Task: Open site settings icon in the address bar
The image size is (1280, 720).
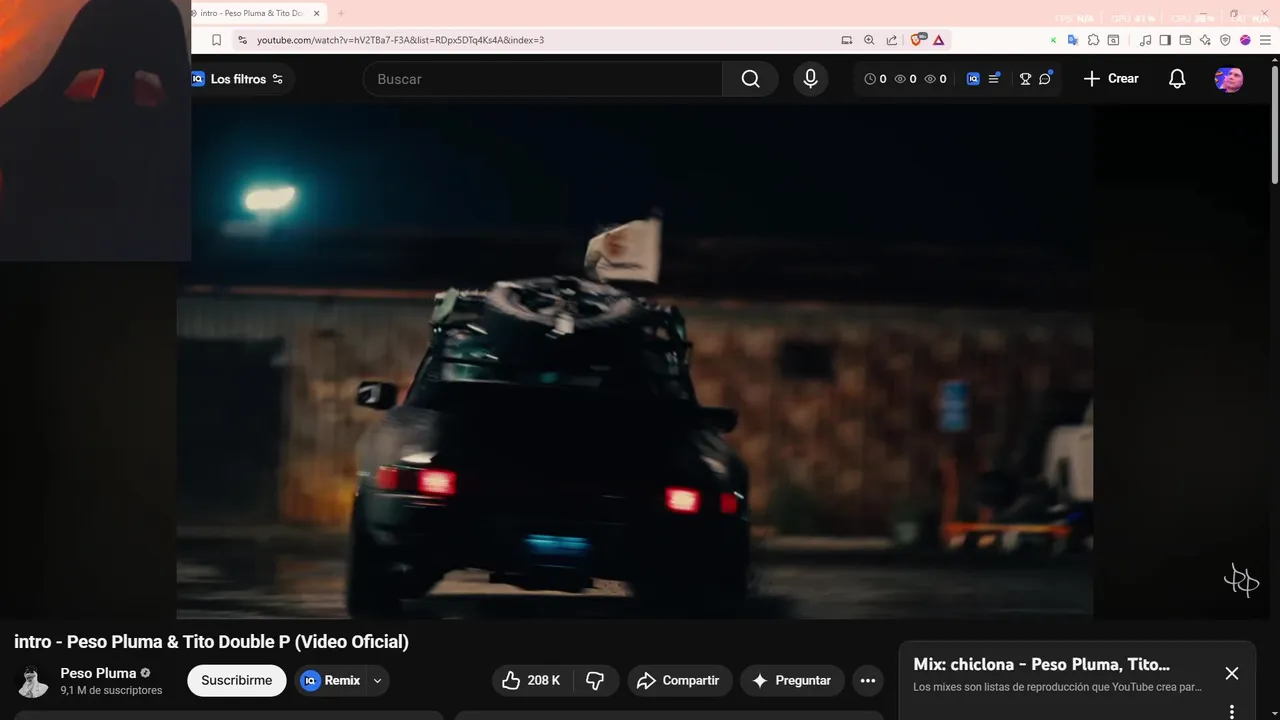Action: coord(241,40)
